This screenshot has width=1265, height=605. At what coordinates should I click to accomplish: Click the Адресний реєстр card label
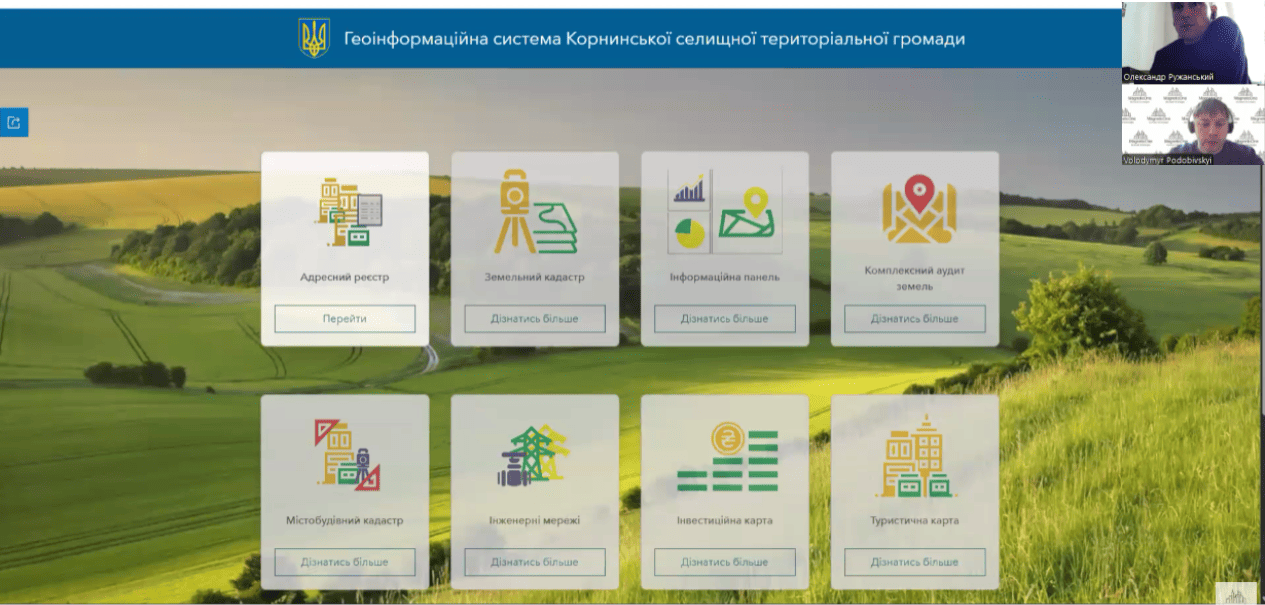pos(345,277)
